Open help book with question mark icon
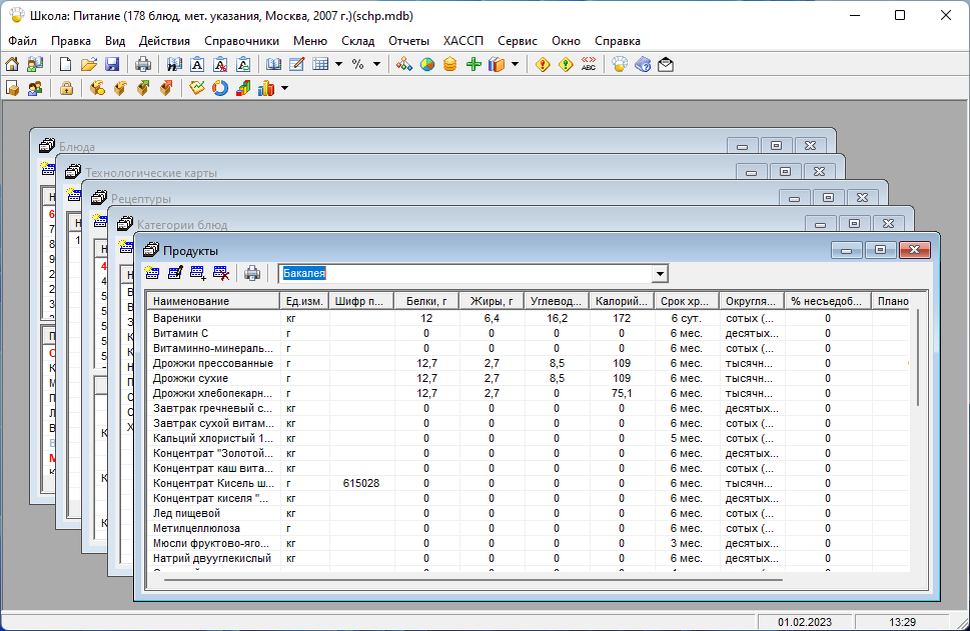 click(643, 64)
